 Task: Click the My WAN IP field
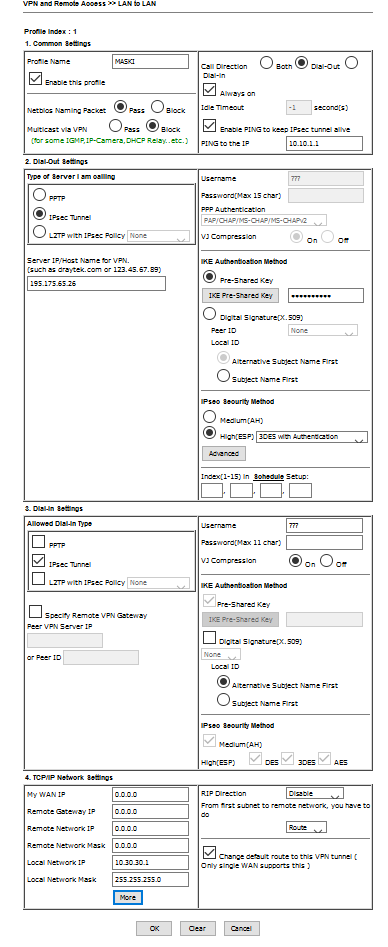pos(150,795)
